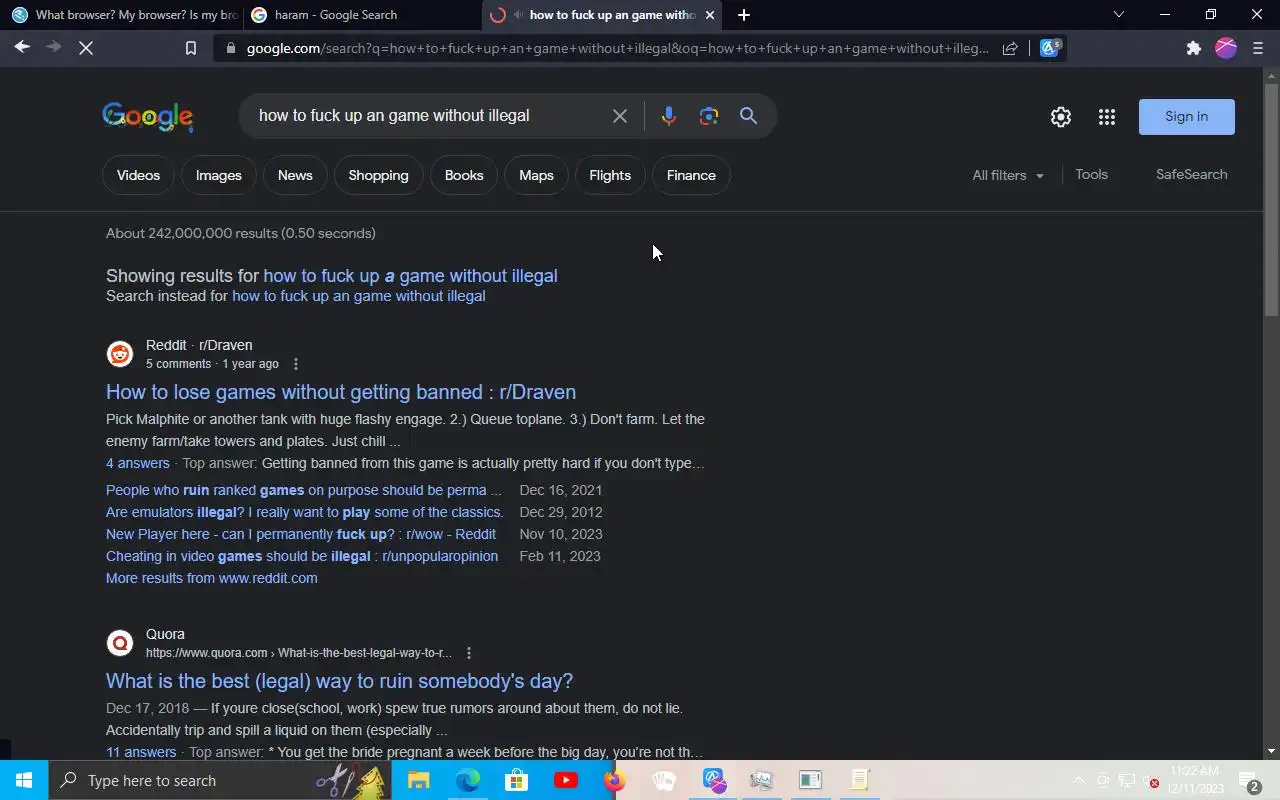Expand the All filters dropdown
Screen dimensions: 1280x800
tap(1008, 175)
